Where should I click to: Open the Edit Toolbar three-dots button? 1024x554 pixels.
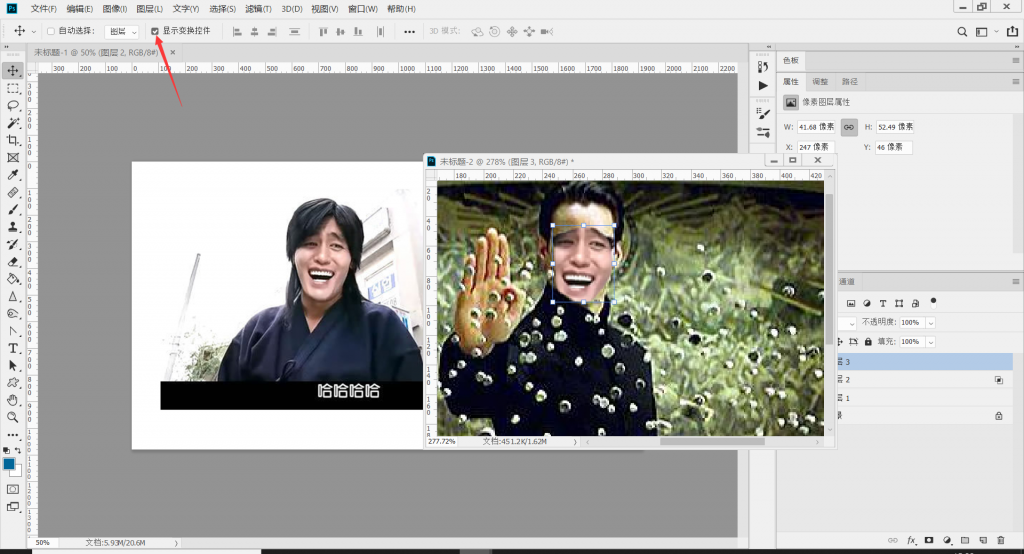coord(13,434)
